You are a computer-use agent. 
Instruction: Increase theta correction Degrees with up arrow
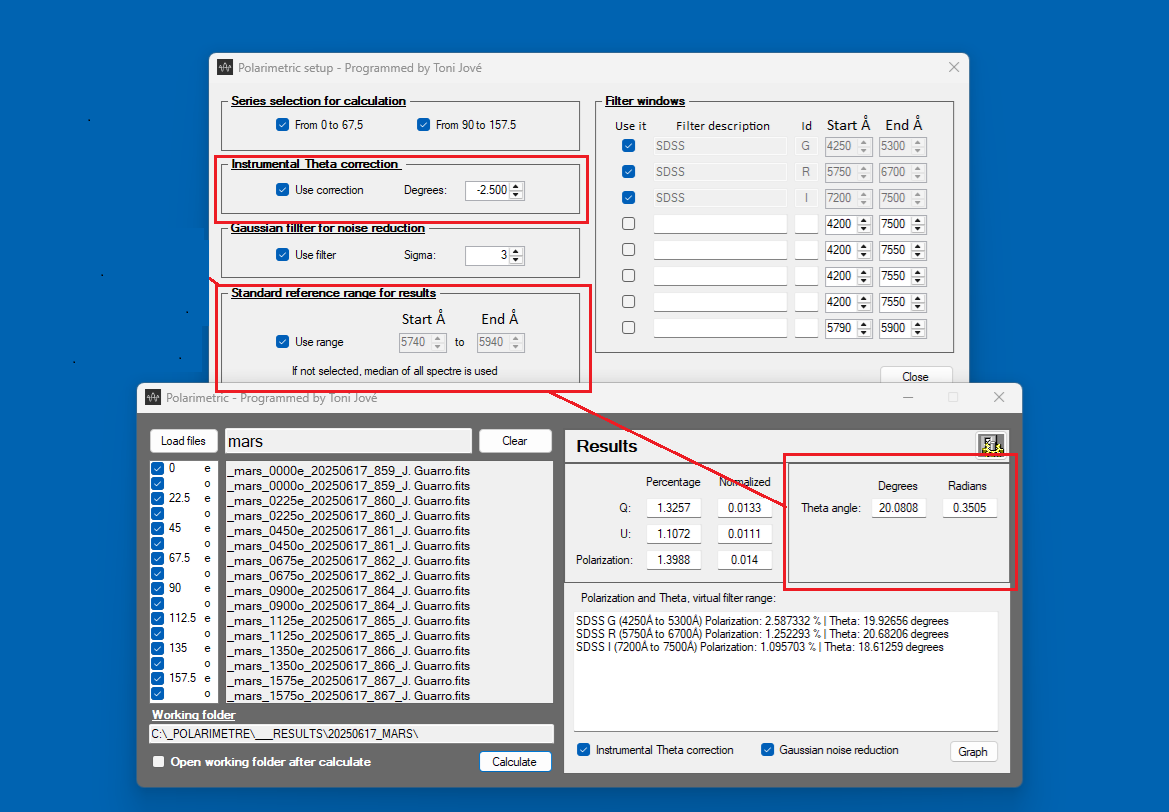(x=516, y=186)
